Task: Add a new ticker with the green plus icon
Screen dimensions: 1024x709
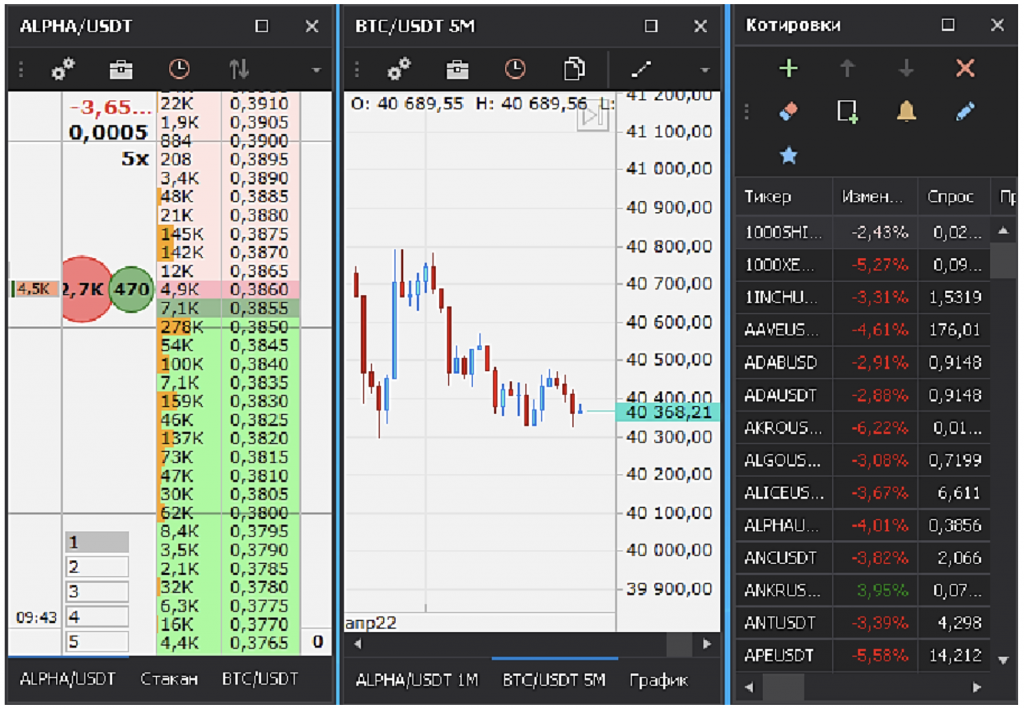Action: [789, 70]
